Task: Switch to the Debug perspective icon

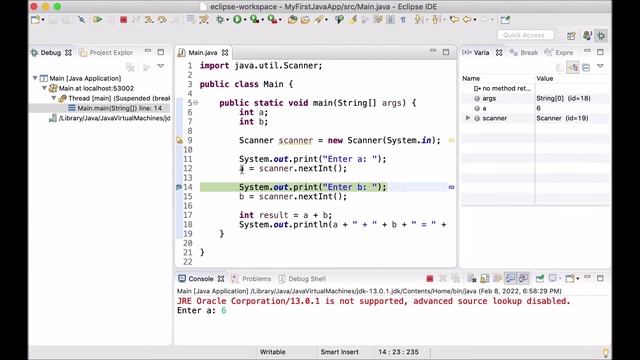Action: tap(601, 36)
